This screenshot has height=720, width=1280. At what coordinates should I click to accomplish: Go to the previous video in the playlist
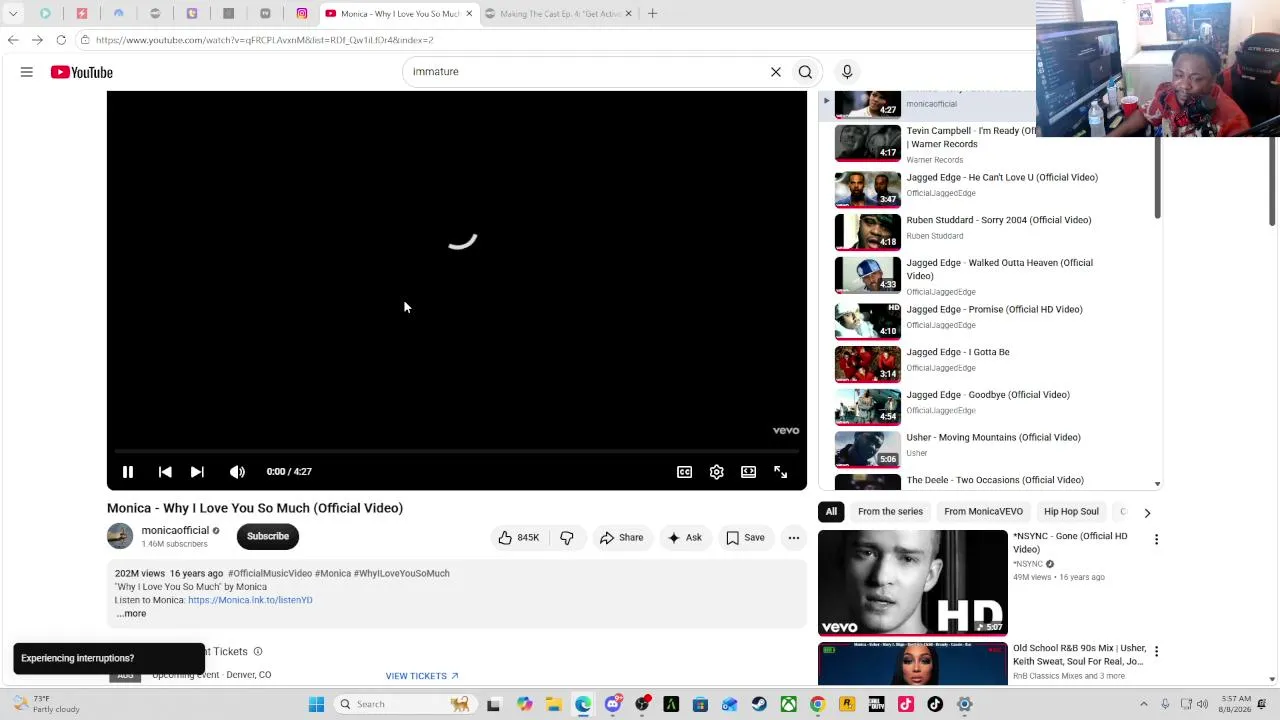pyautogui.click(x=165, y=472)
